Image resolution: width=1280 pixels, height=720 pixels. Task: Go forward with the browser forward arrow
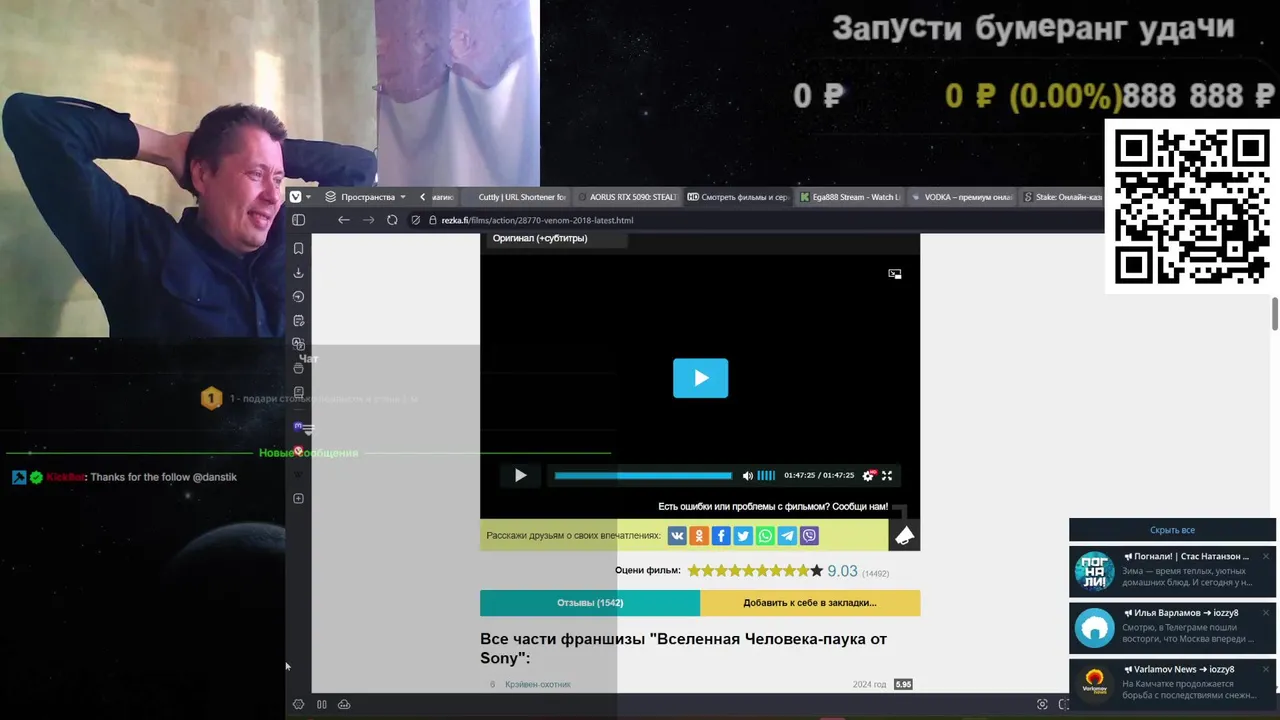coord(368,220)
